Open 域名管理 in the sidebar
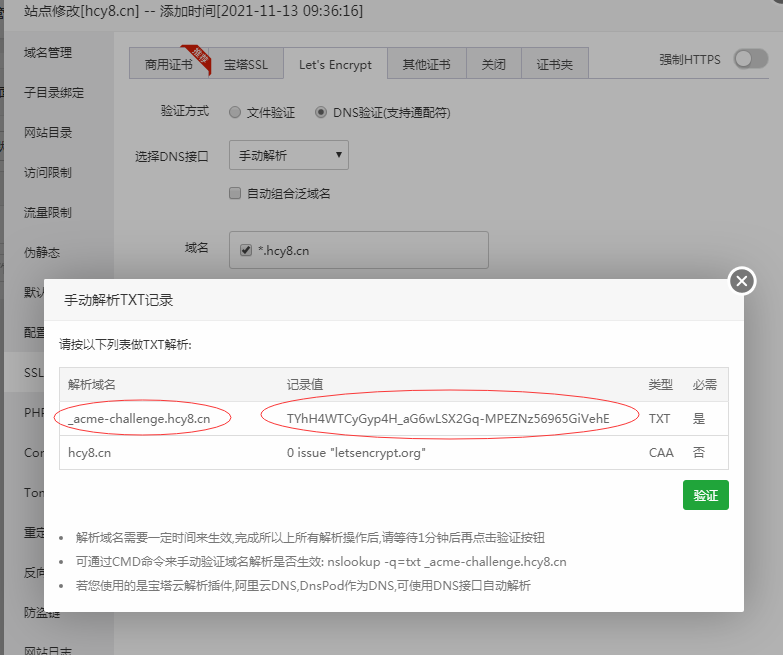Viewport: 783px width, 655px height. coord(48,52)
